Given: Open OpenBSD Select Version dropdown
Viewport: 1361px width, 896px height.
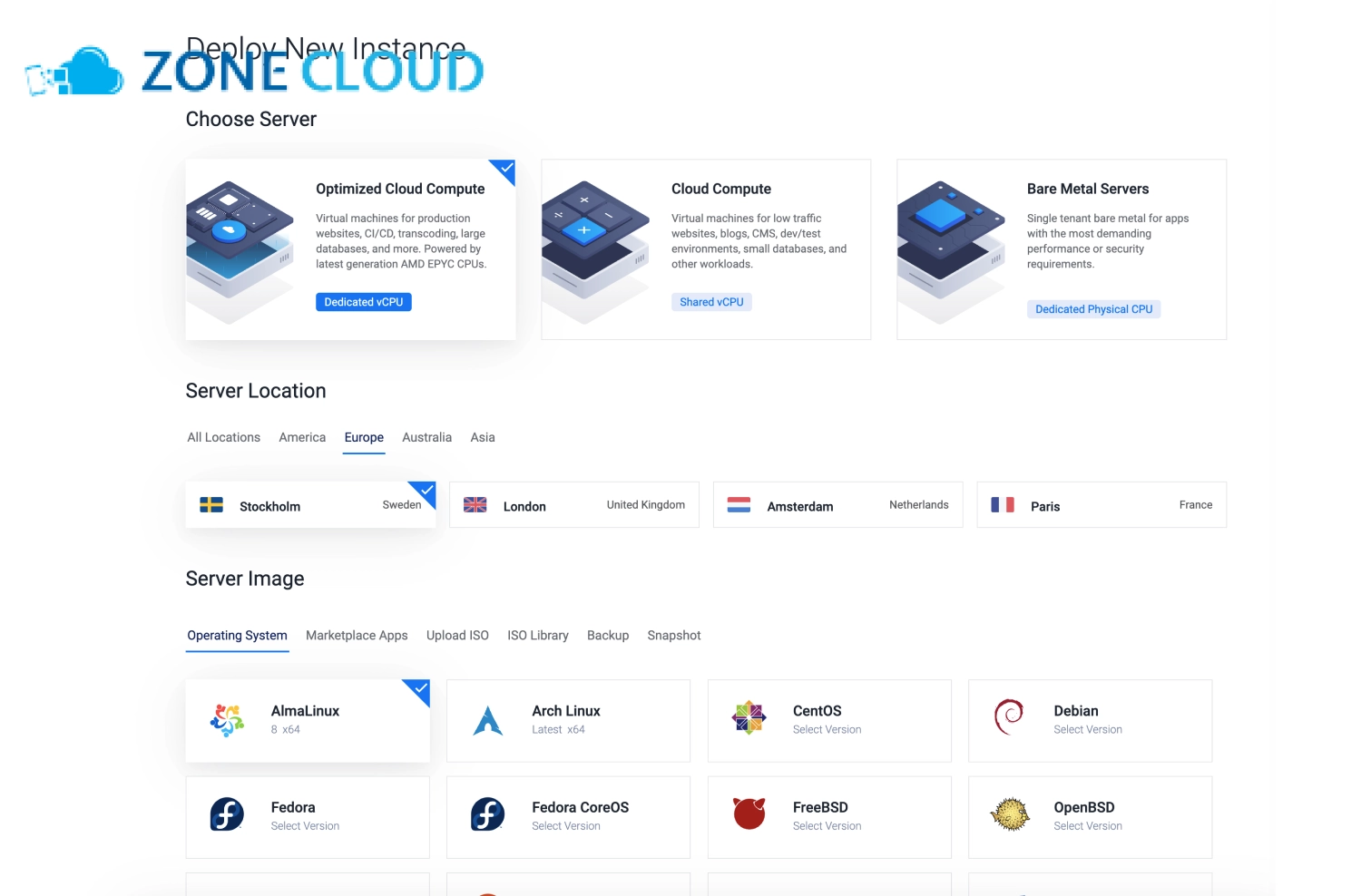Looking at the screenshot, I should (1088, 826).
